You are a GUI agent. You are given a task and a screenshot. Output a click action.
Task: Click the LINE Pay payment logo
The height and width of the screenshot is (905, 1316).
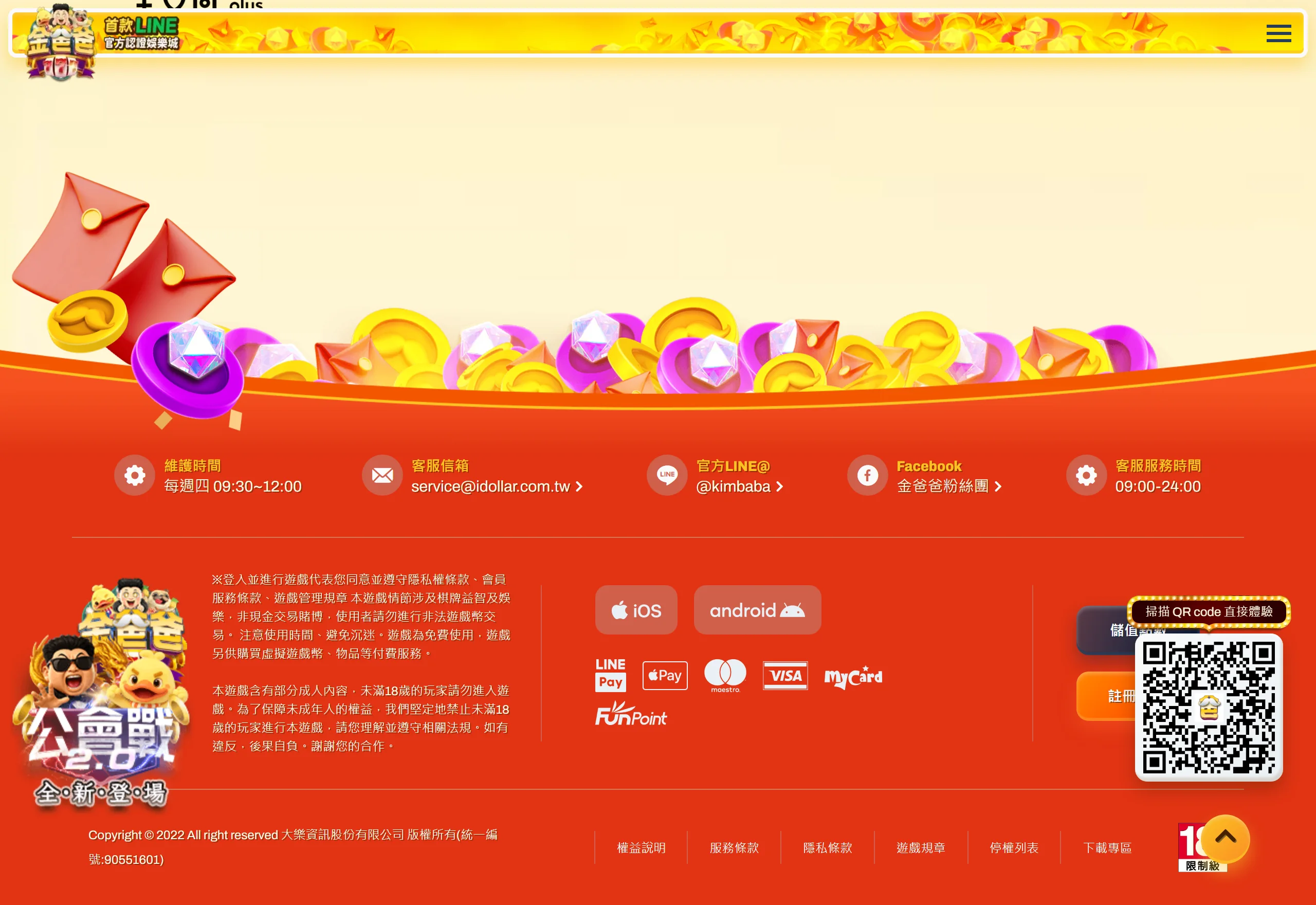coord(610,675)
